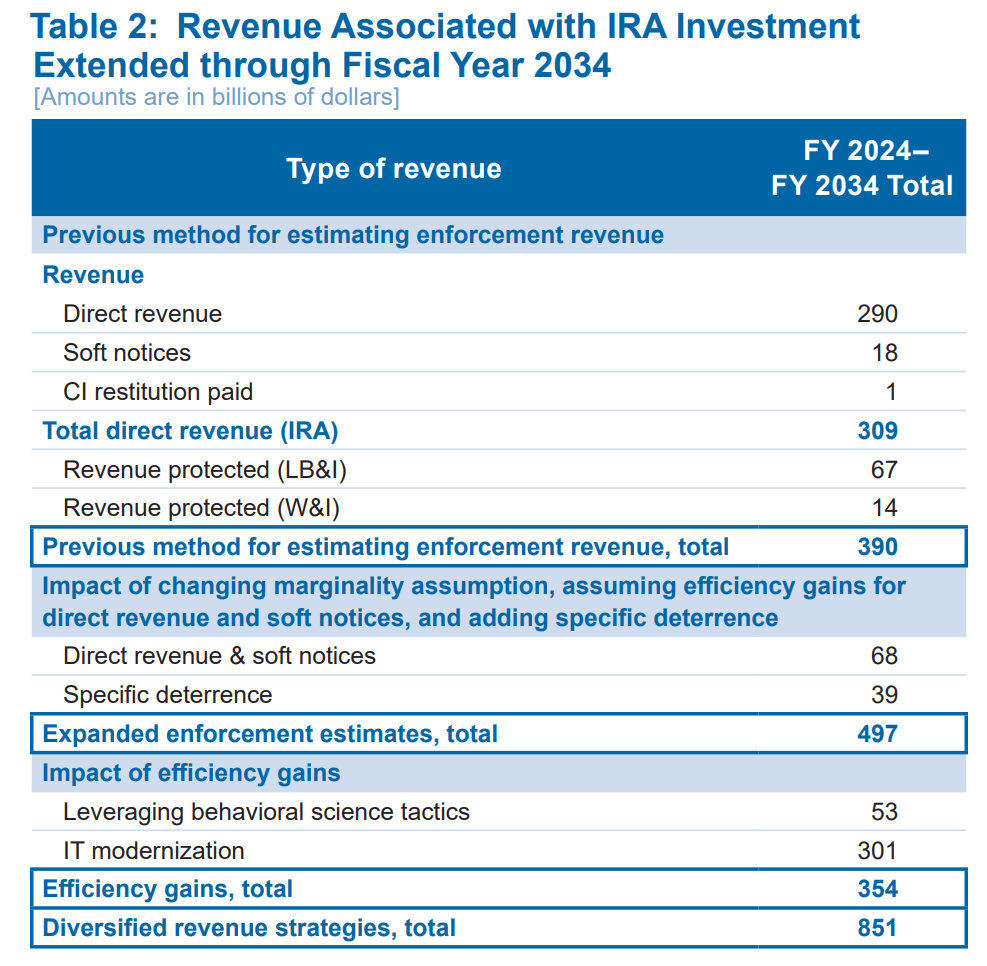Click the 'Expanded enforcement estimates, total' row label
Viewport: 987px width, 966px height.
(270, 734)
